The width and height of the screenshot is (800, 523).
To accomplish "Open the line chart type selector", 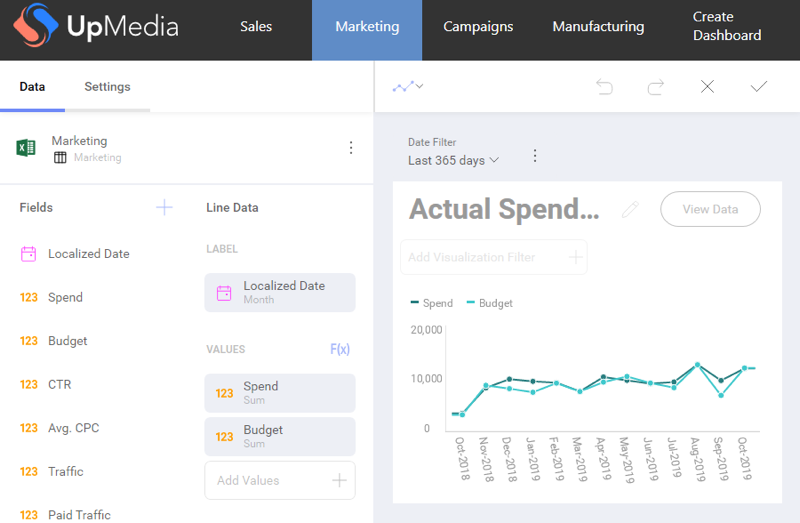I will [x=407, y=87].
